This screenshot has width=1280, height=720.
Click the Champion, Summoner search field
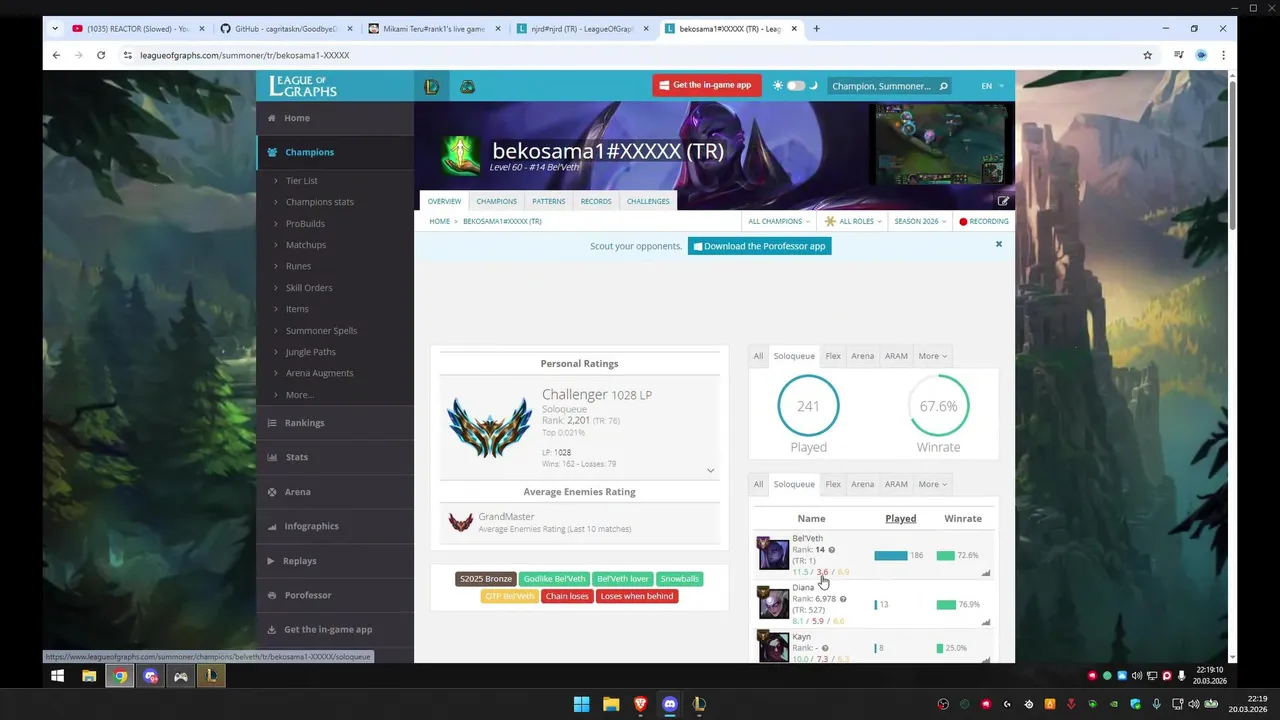click(882, 86)
